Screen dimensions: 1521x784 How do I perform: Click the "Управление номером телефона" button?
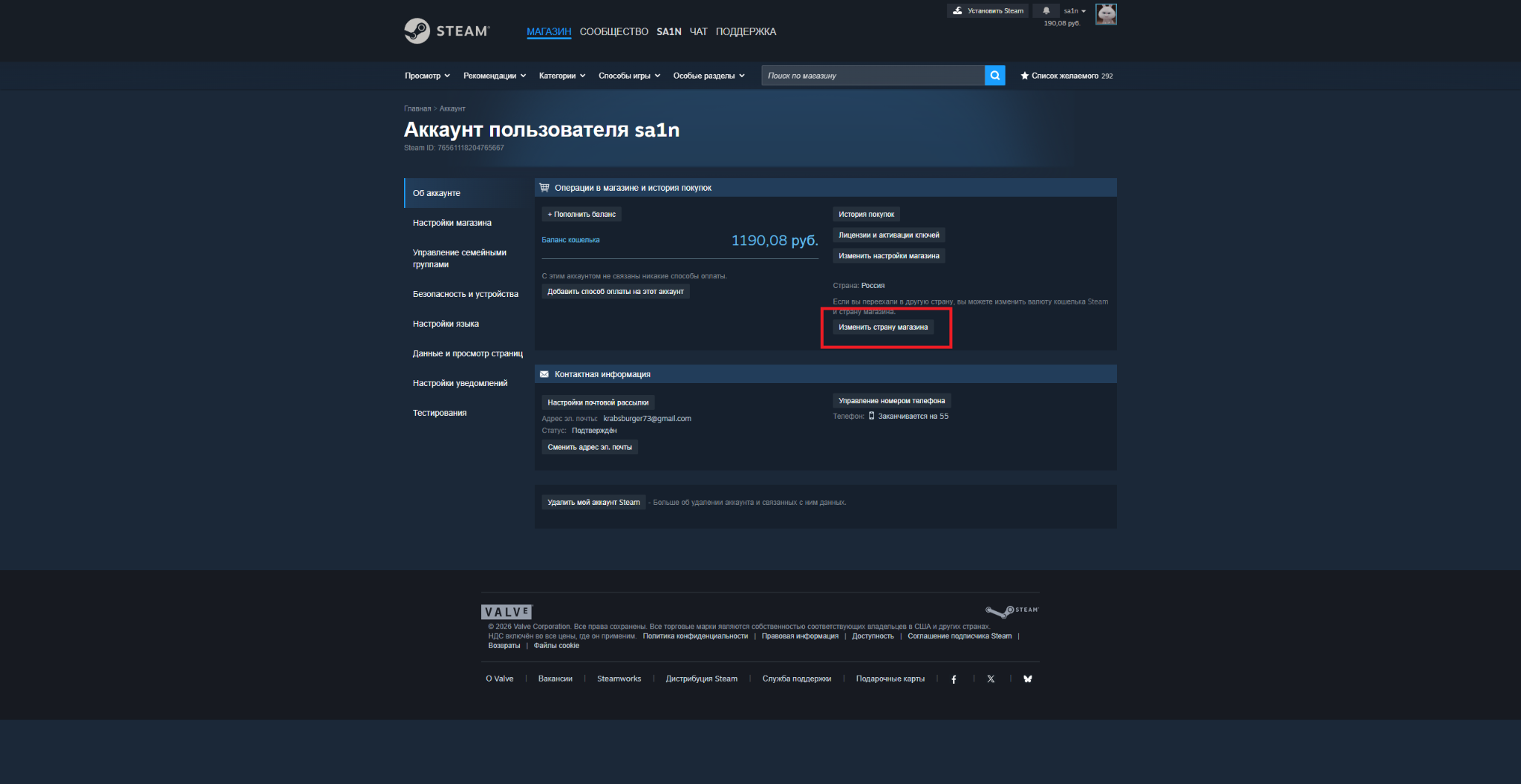pyautogui.click(x=892, y=401)
